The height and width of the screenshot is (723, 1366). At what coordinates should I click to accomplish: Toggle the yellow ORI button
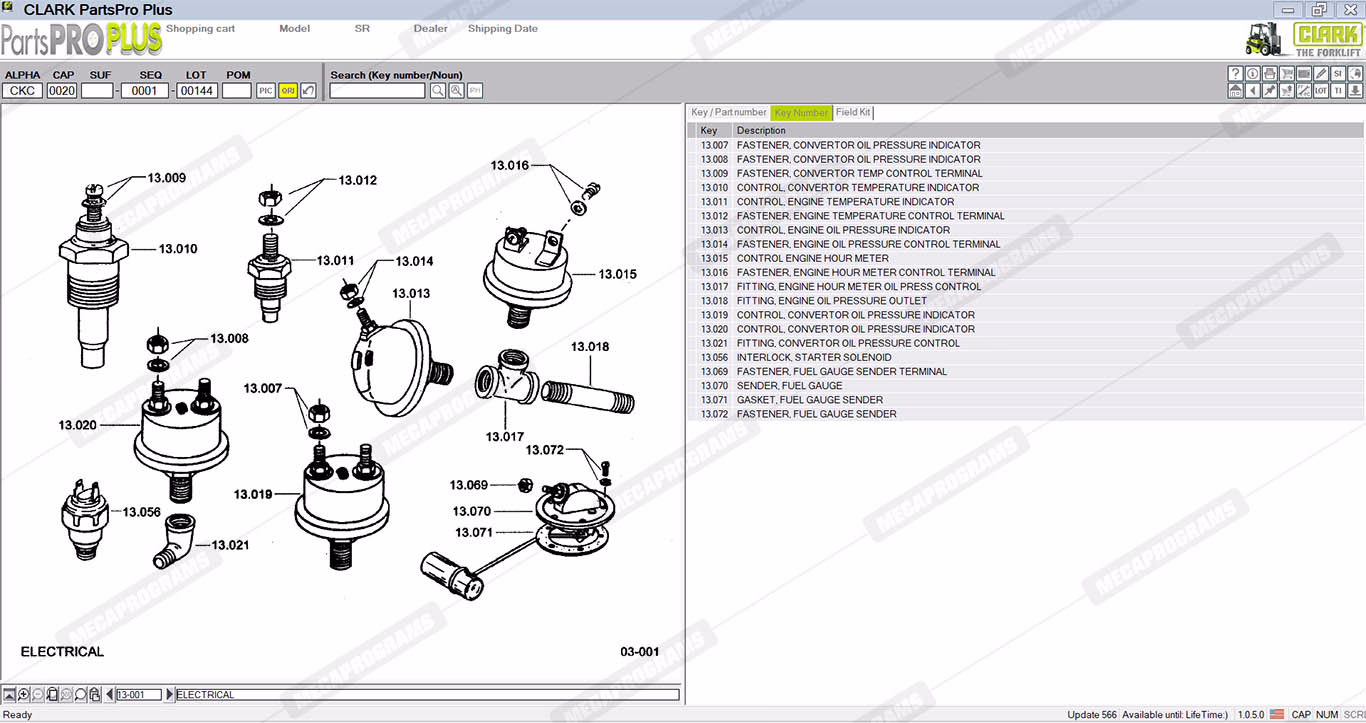tap(288, 91)
